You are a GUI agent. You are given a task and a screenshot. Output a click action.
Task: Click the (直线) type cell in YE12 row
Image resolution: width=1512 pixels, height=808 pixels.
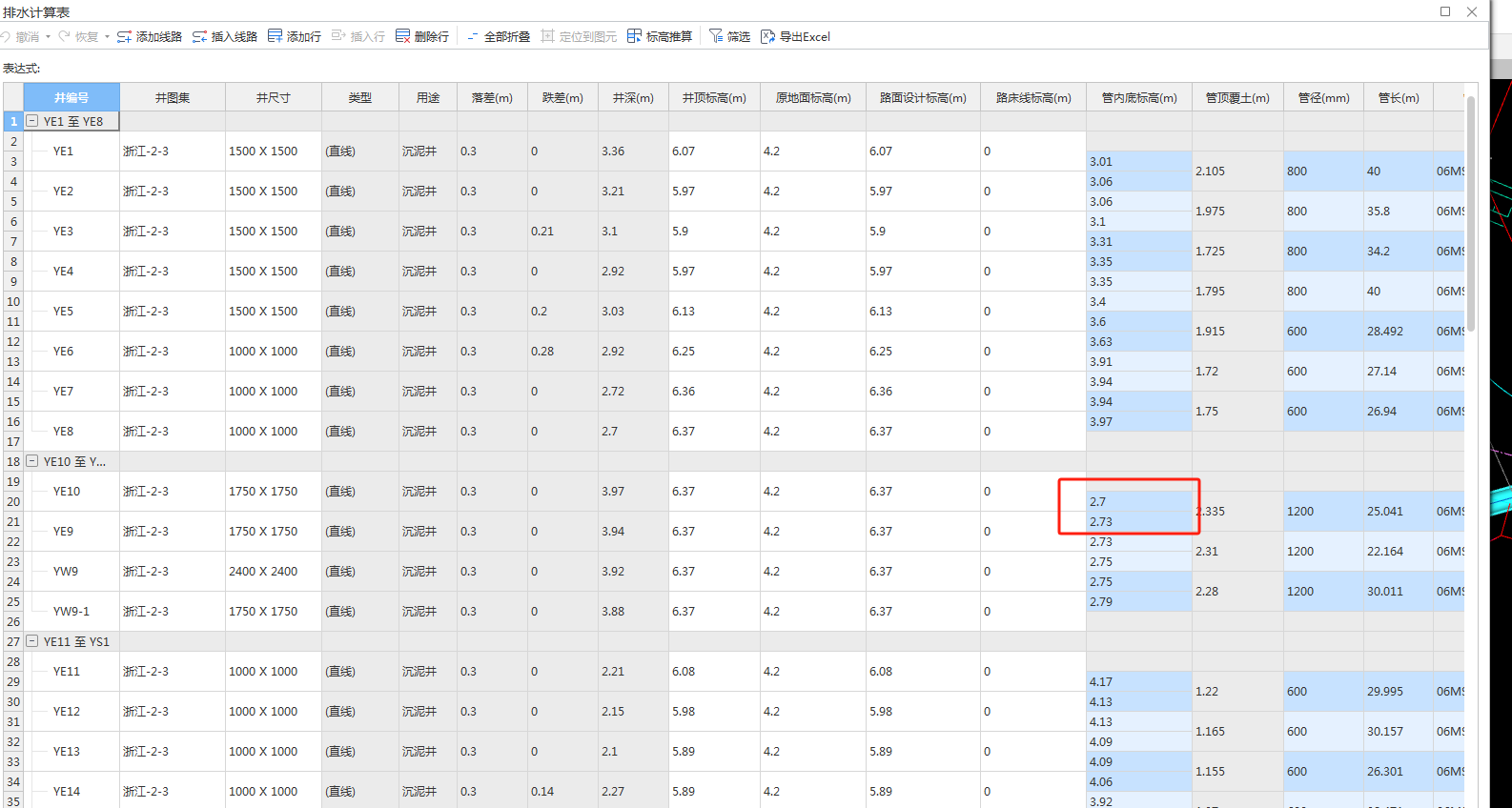[x=360, y=711]
